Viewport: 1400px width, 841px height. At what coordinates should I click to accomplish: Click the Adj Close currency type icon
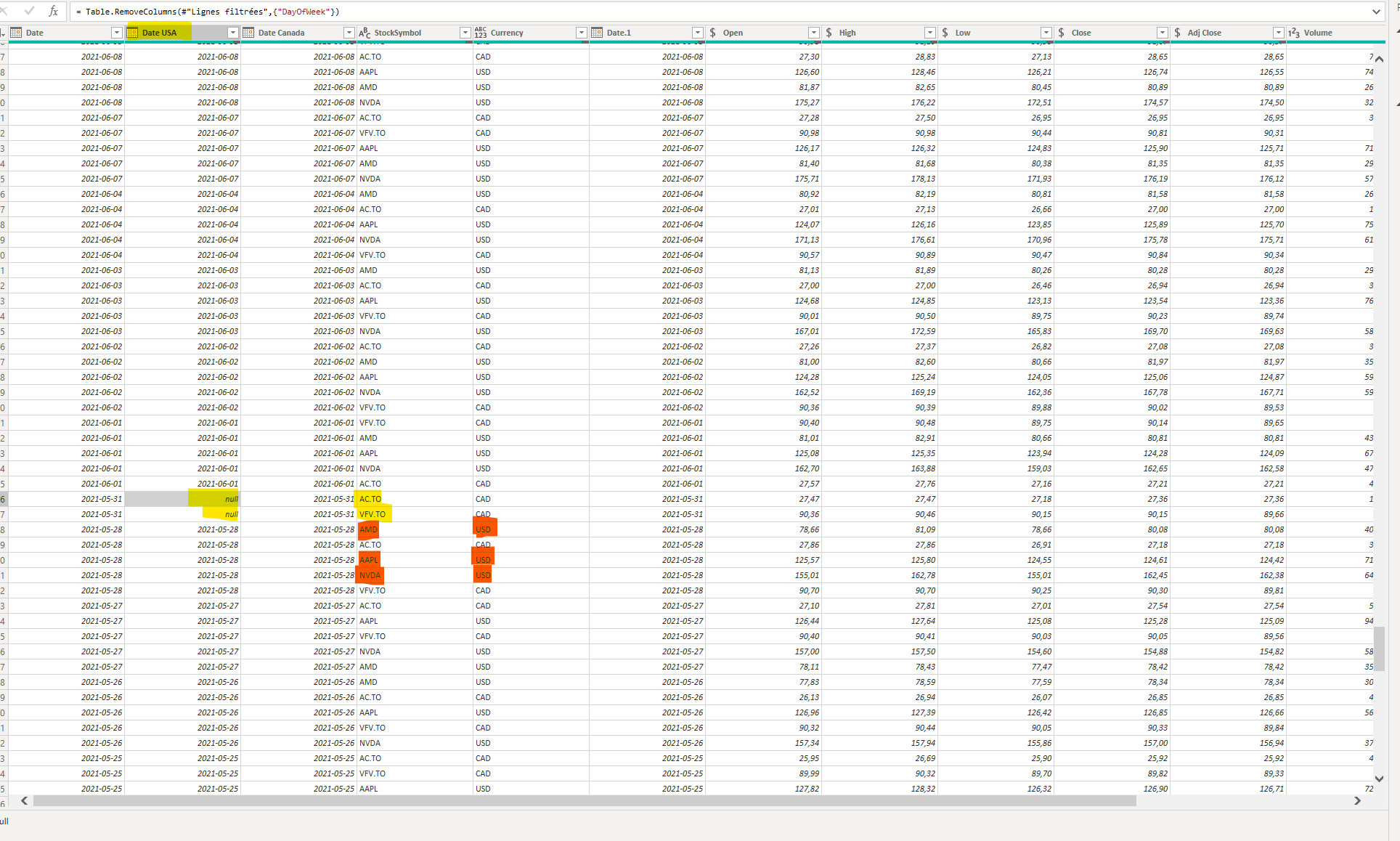[x=1178, y=33]
